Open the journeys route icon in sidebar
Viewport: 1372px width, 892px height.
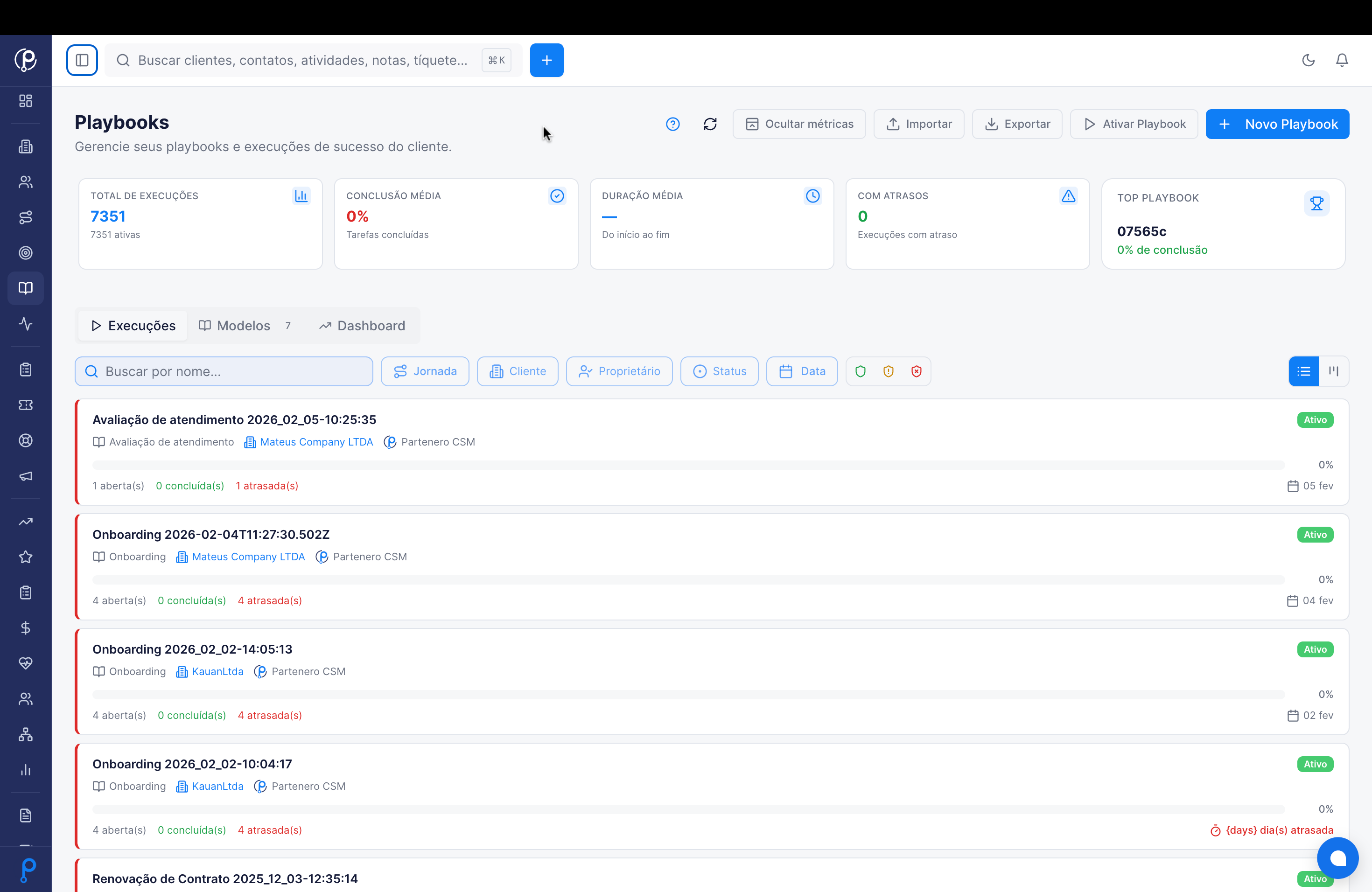click(25, 218)
